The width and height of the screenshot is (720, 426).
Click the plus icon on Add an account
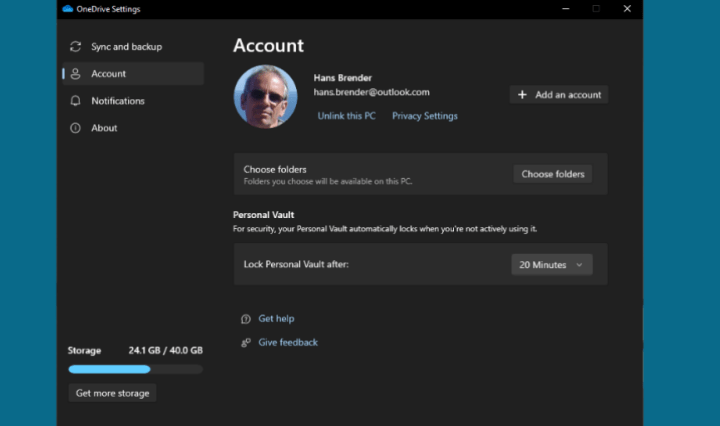pos(522,95)
